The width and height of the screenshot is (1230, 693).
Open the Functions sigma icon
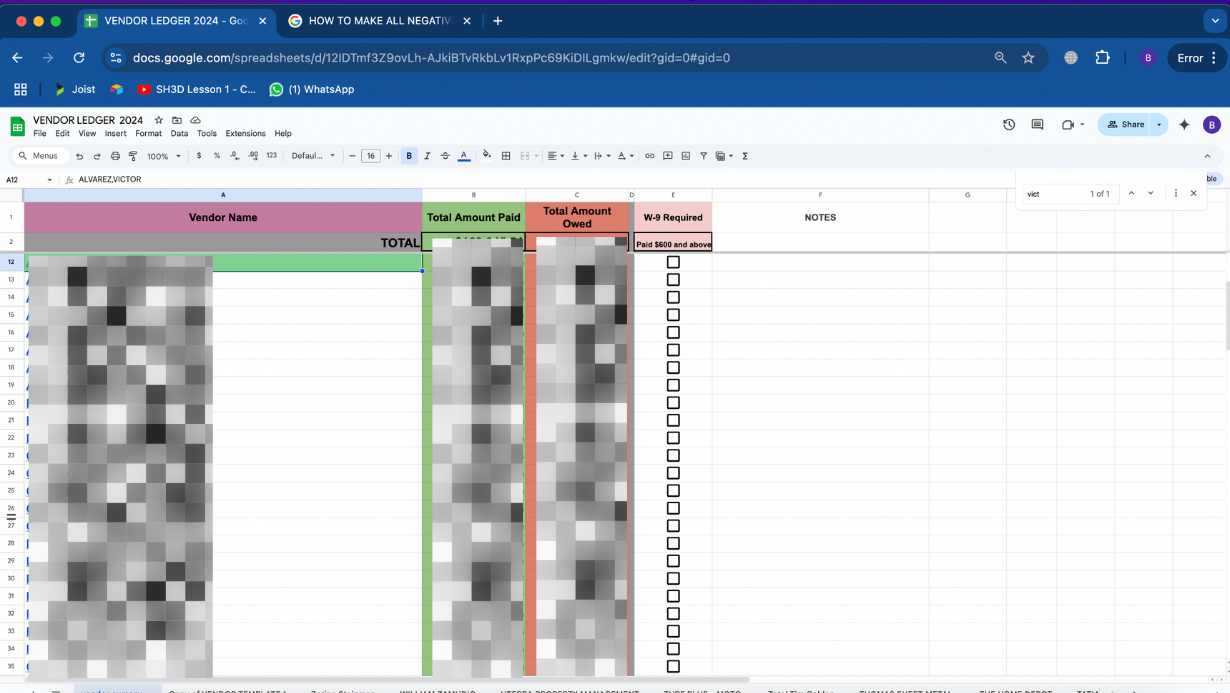745,156
